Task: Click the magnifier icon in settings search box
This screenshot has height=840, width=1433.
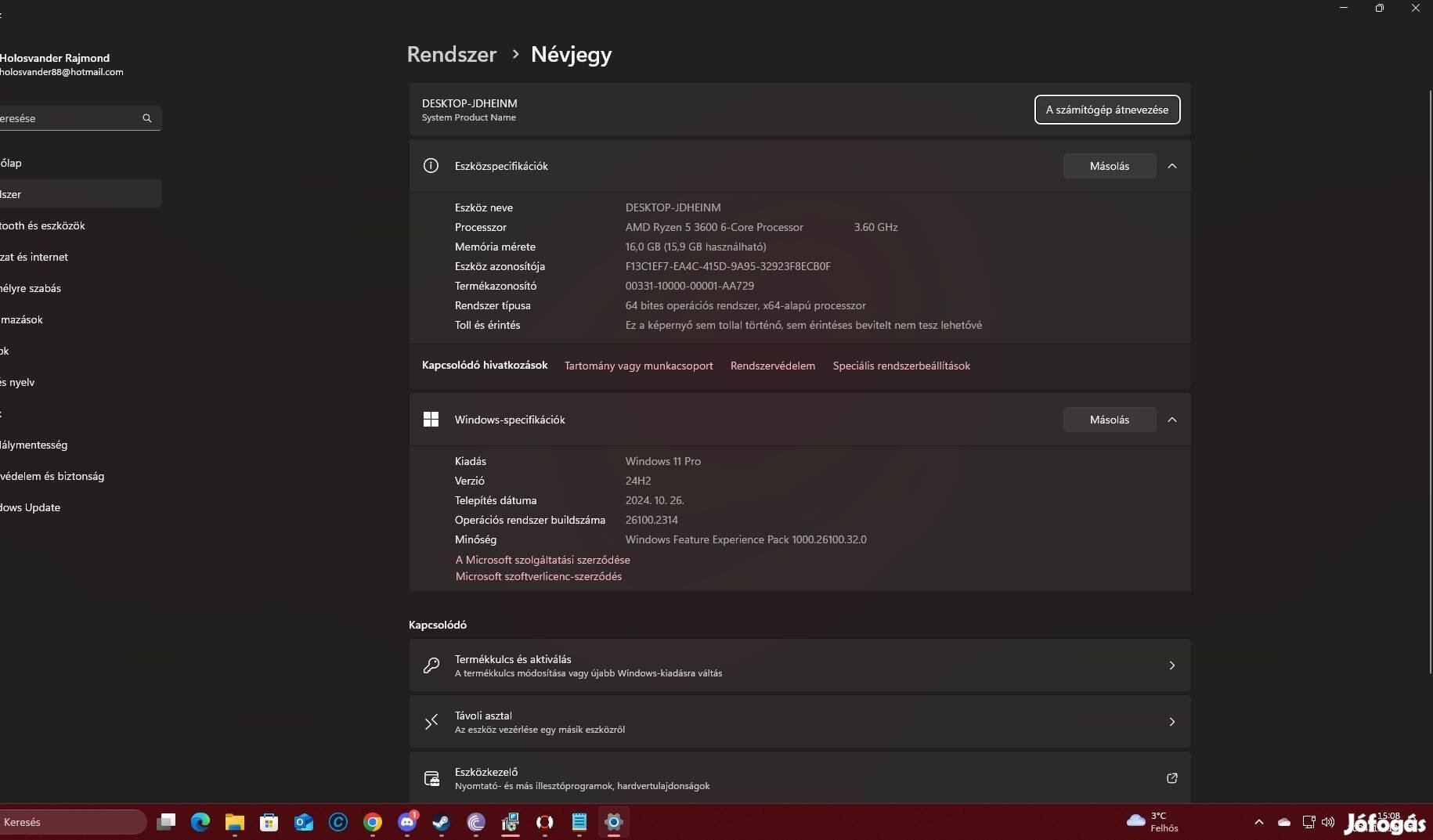Action: click(146, 118)
